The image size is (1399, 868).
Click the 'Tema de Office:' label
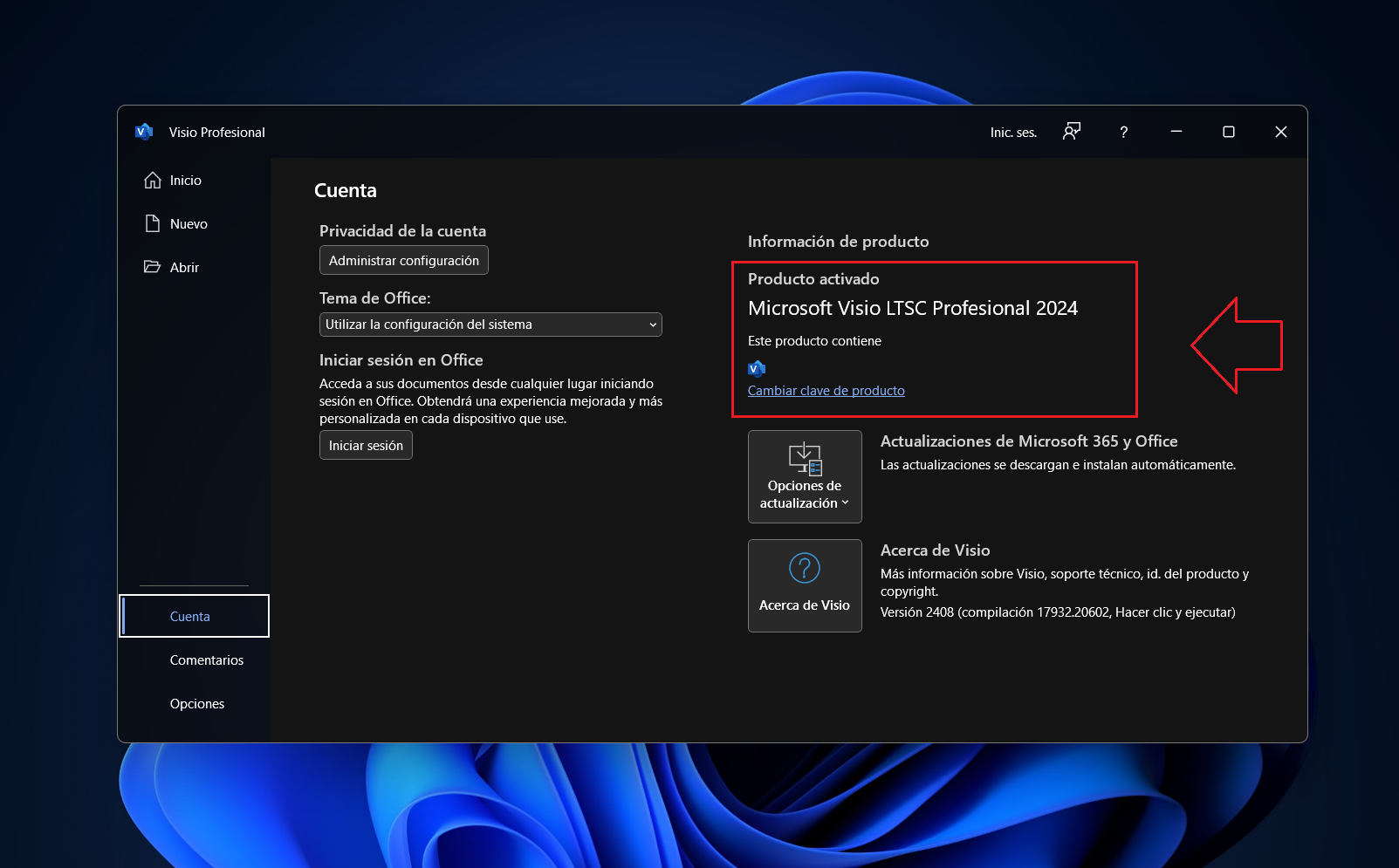(375, 298)
